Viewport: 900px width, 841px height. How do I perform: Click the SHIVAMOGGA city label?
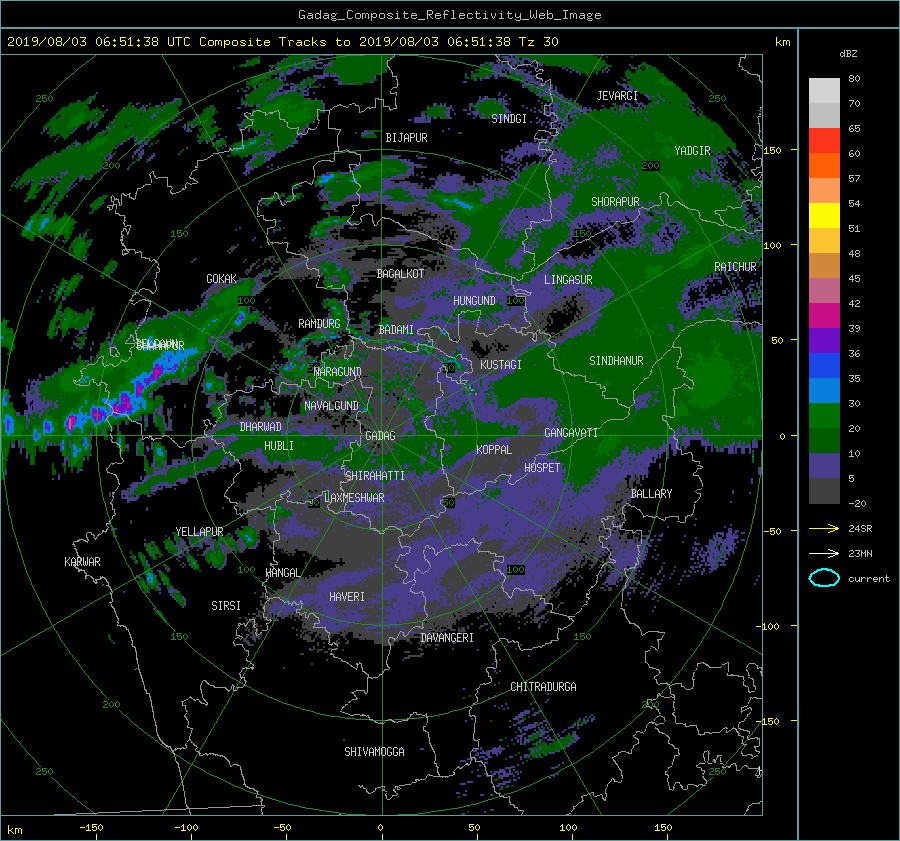374,752
